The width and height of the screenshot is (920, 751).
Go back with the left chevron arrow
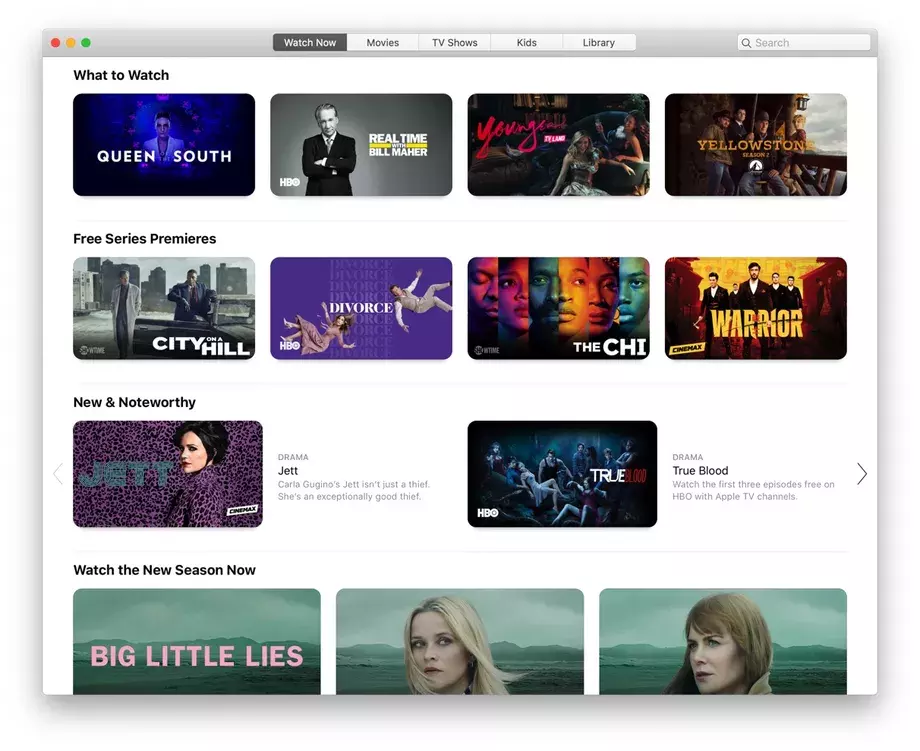58,473
